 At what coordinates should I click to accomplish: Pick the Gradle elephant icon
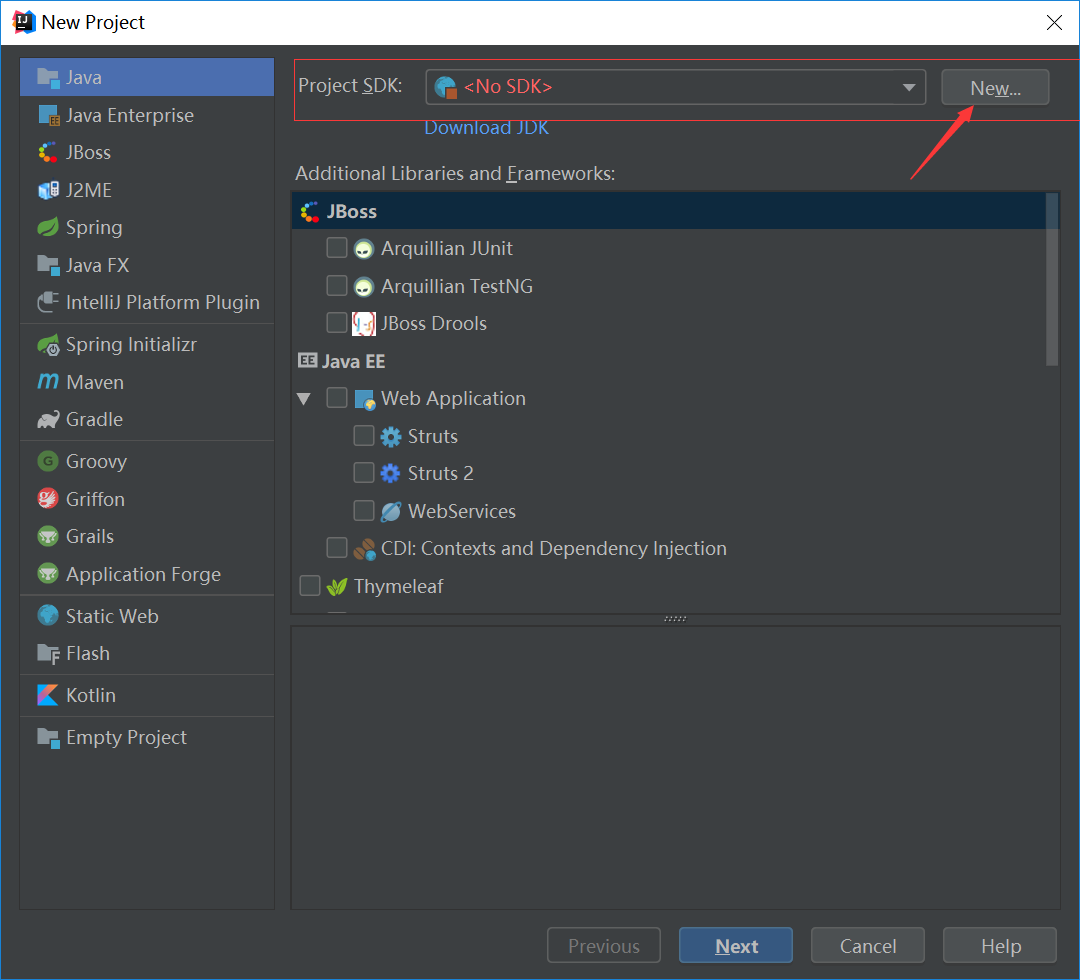(x=48, y=419)
